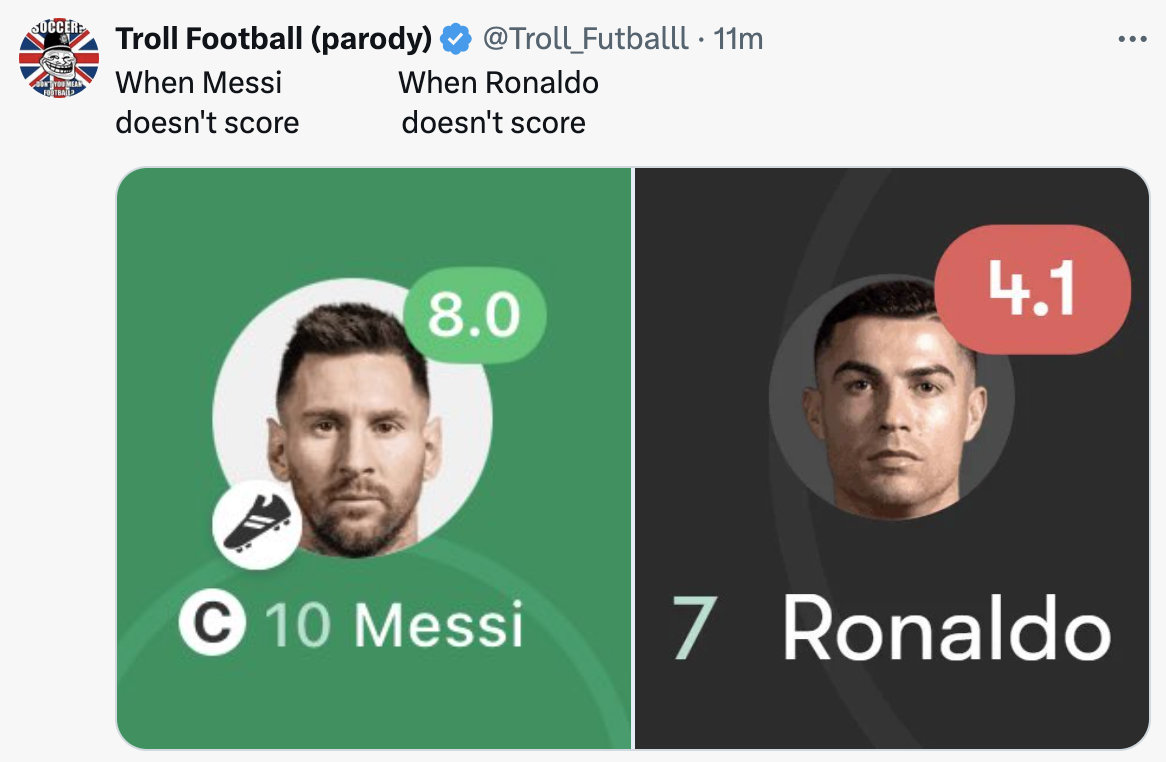The height and width of the screenshot is (762, 1166).
Task: Open the tweet's more options menu
Action: (x=1131, y=40)
